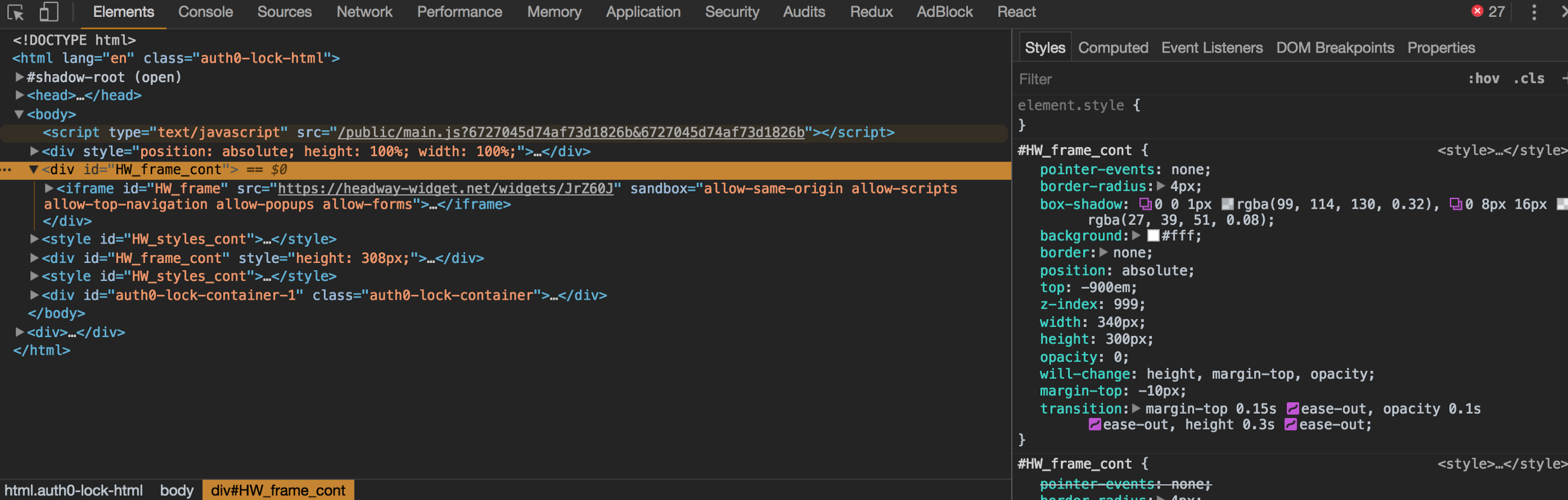
Task: Open the margin-top ease-out timing editor icon
Action: [x=1293, y=409]
